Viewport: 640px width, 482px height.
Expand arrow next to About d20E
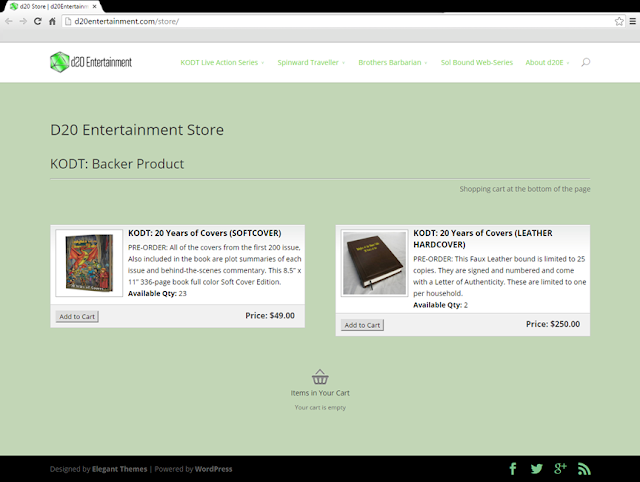pyautogui.click(x=568, y=63)
